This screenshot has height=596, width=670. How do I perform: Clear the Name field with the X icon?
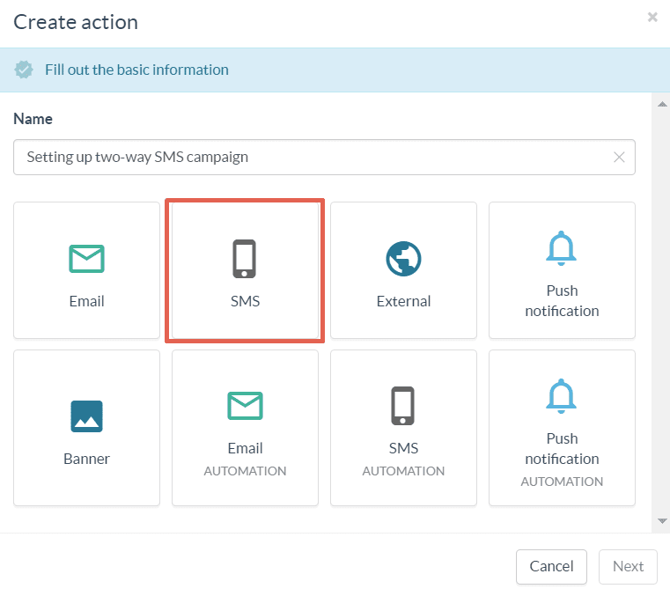[619, 157]
